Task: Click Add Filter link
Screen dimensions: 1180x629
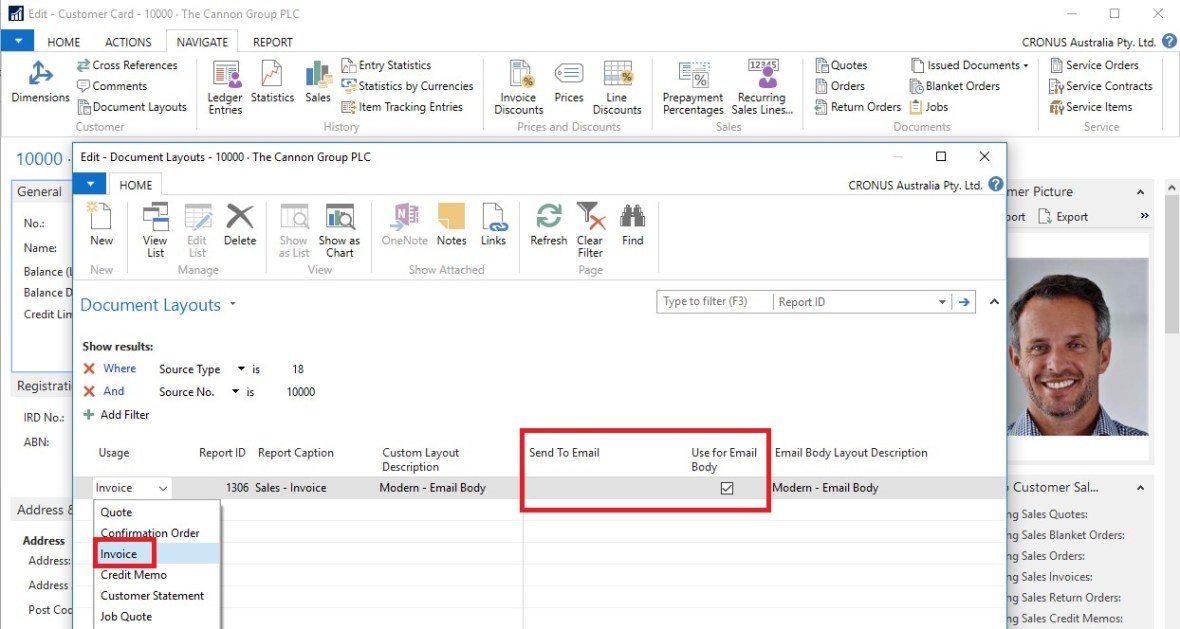Action: (124, 415)
